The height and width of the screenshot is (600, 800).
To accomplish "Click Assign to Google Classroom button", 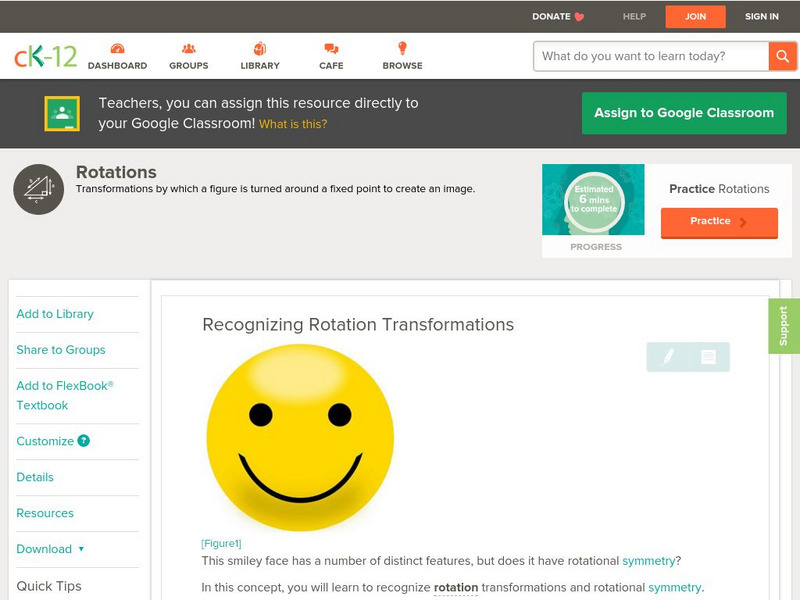I will click(x=684, y=113).
